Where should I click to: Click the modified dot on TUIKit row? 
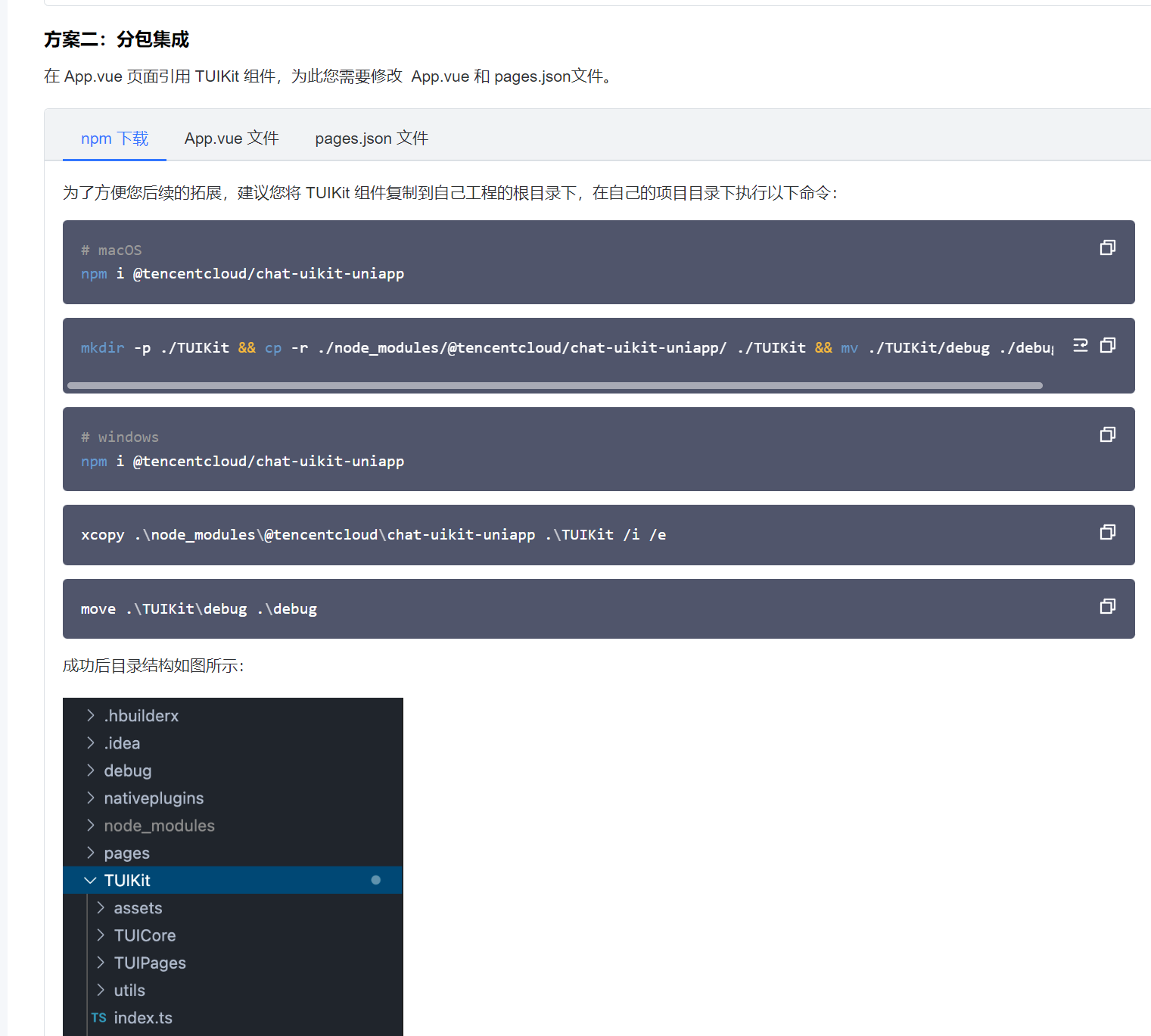click(376, 880)
